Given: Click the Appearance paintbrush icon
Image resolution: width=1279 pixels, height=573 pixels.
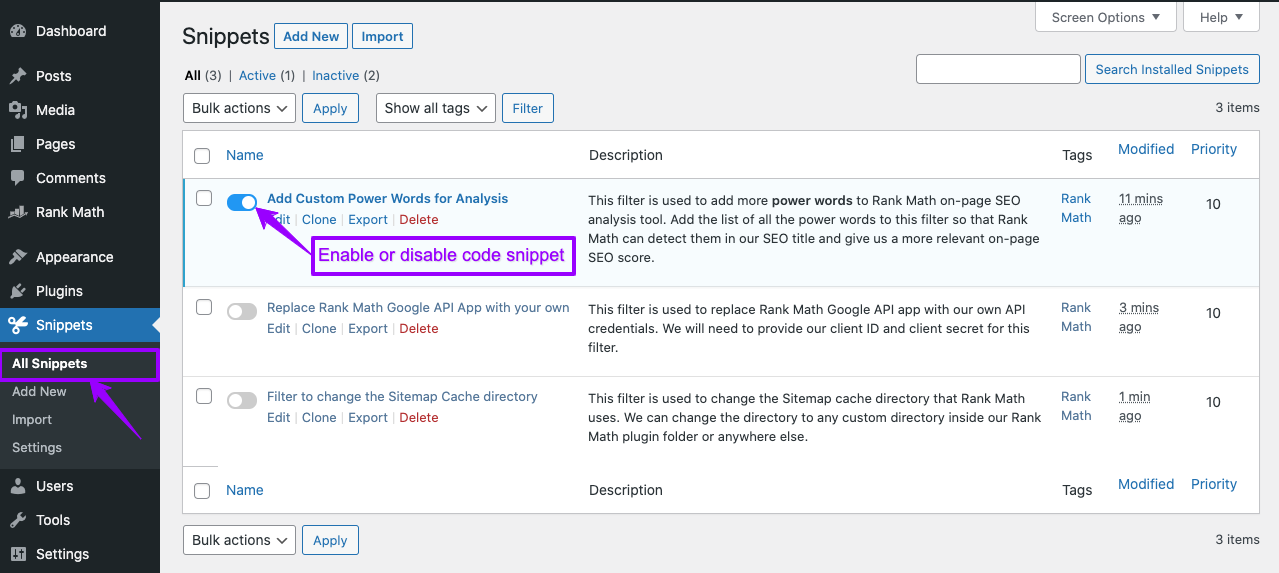Looking at the screenshot, I should 17,257.
